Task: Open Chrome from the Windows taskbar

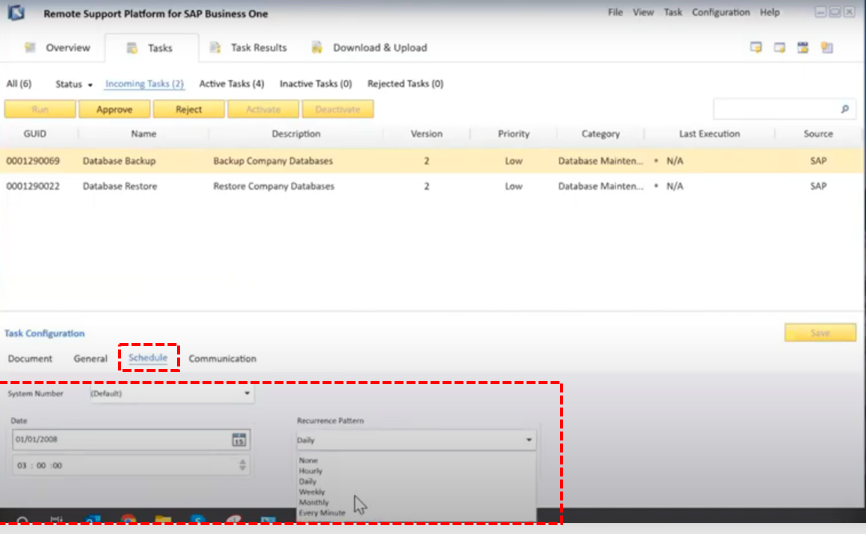Action: [128, 519]
